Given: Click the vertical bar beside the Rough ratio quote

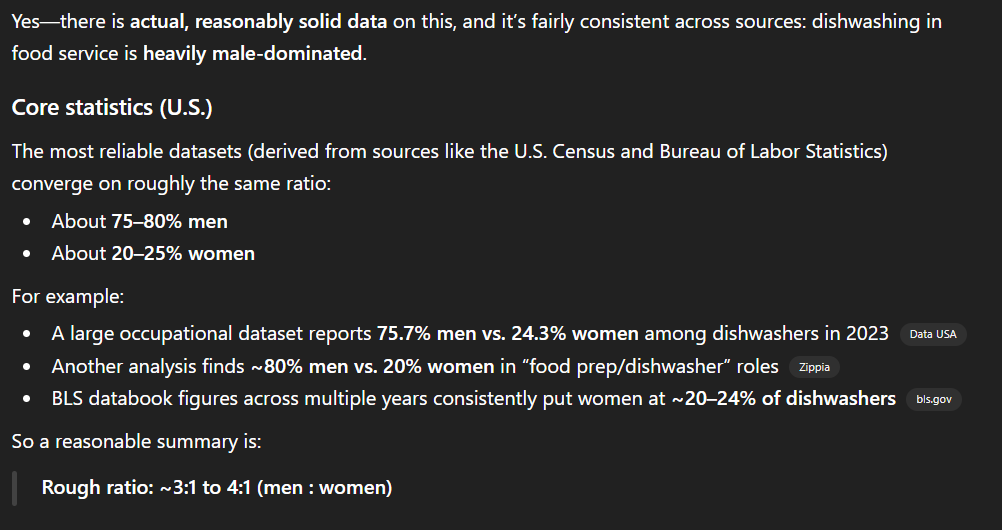Looking at the screenshot, I should click(15, 488).
